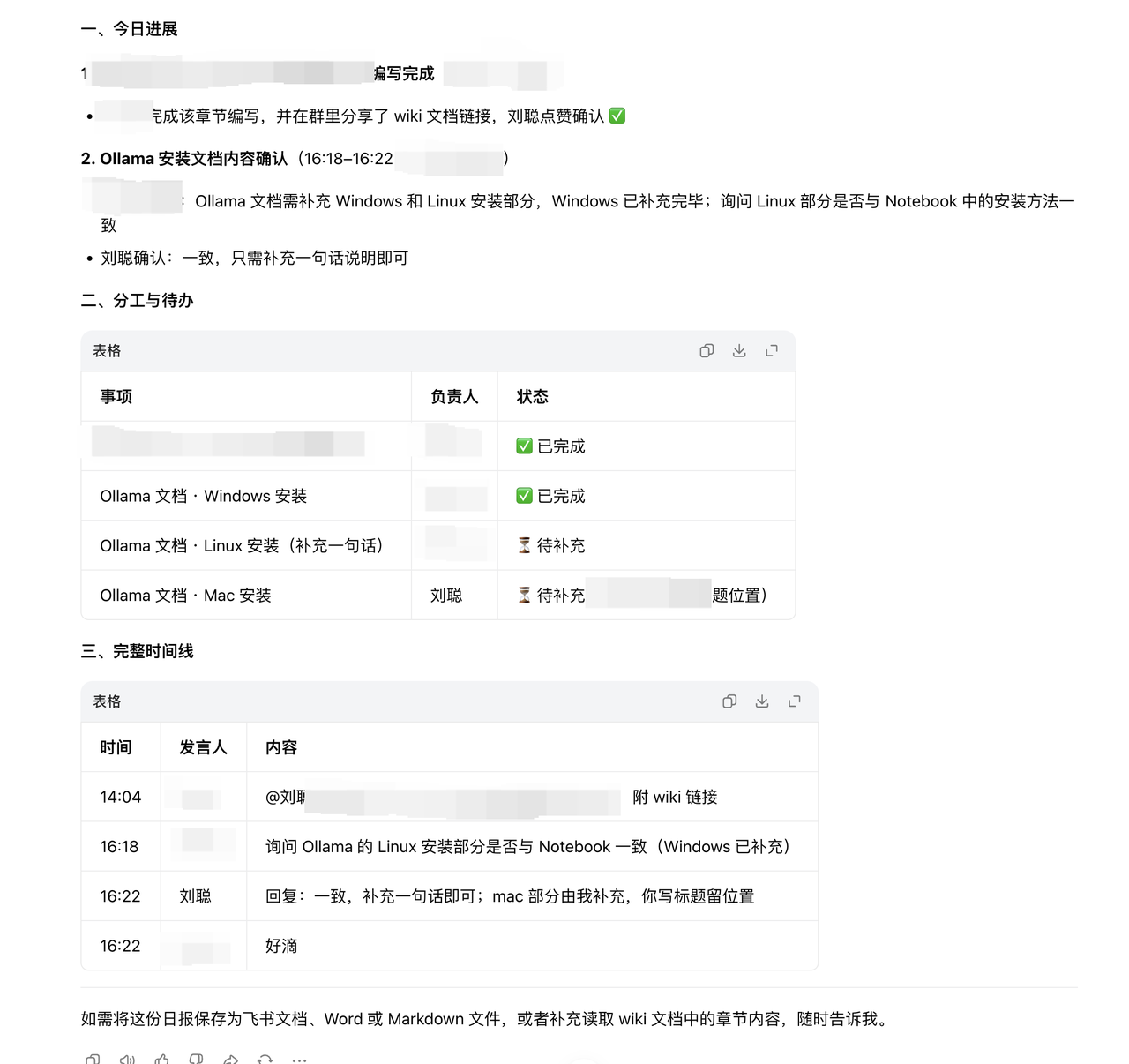Image resolution: width=1129 pixels, height=1064 pixels.
Task: Click 待补充 status in Mac 安装 row
Action: tap(551, 596)
